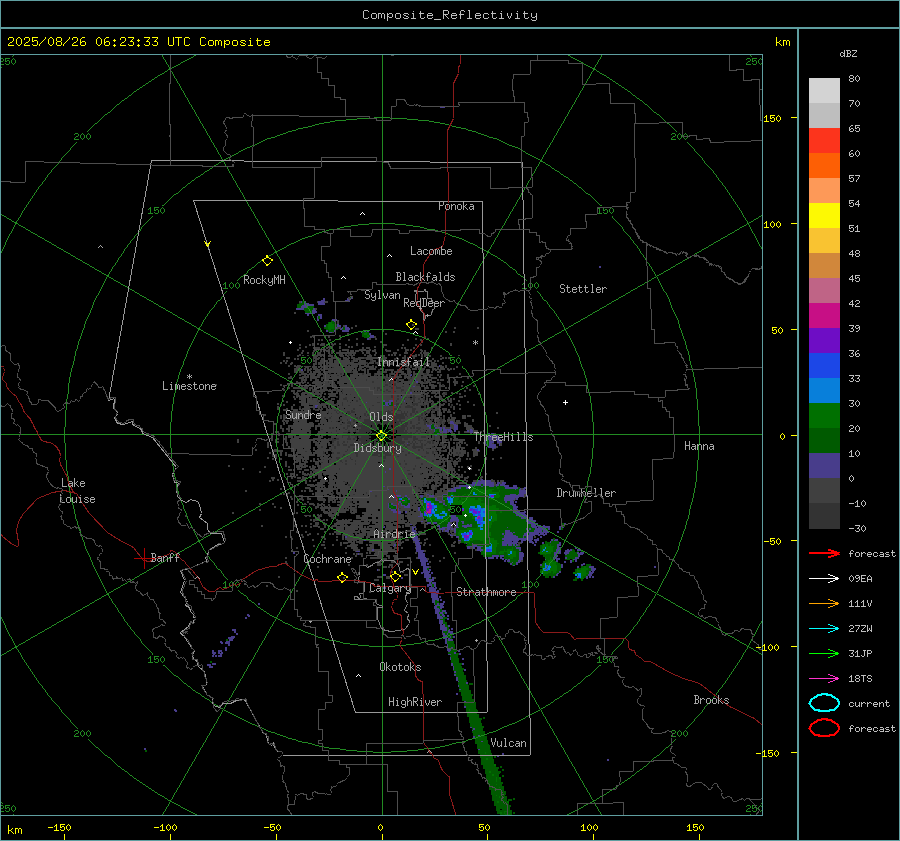The image size is (900, 841).
Task: Click the purple swatch on dBZ scale
Action: pos(824,341)
